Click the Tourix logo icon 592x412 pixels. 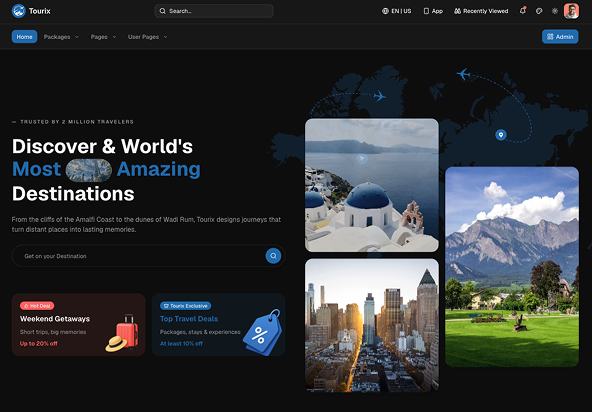point(18,11)
